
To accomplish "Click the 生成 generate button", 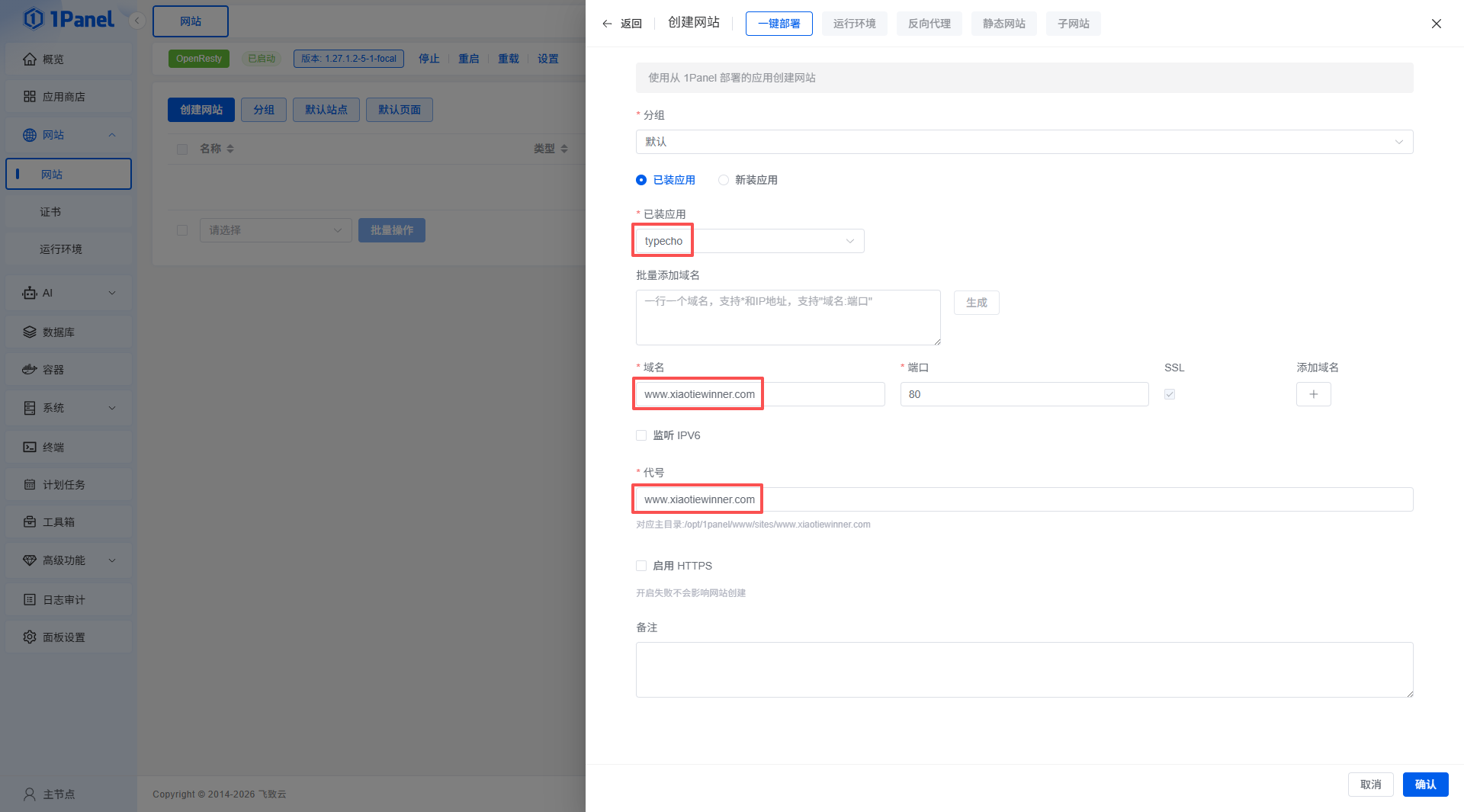I will click(976, 303).
